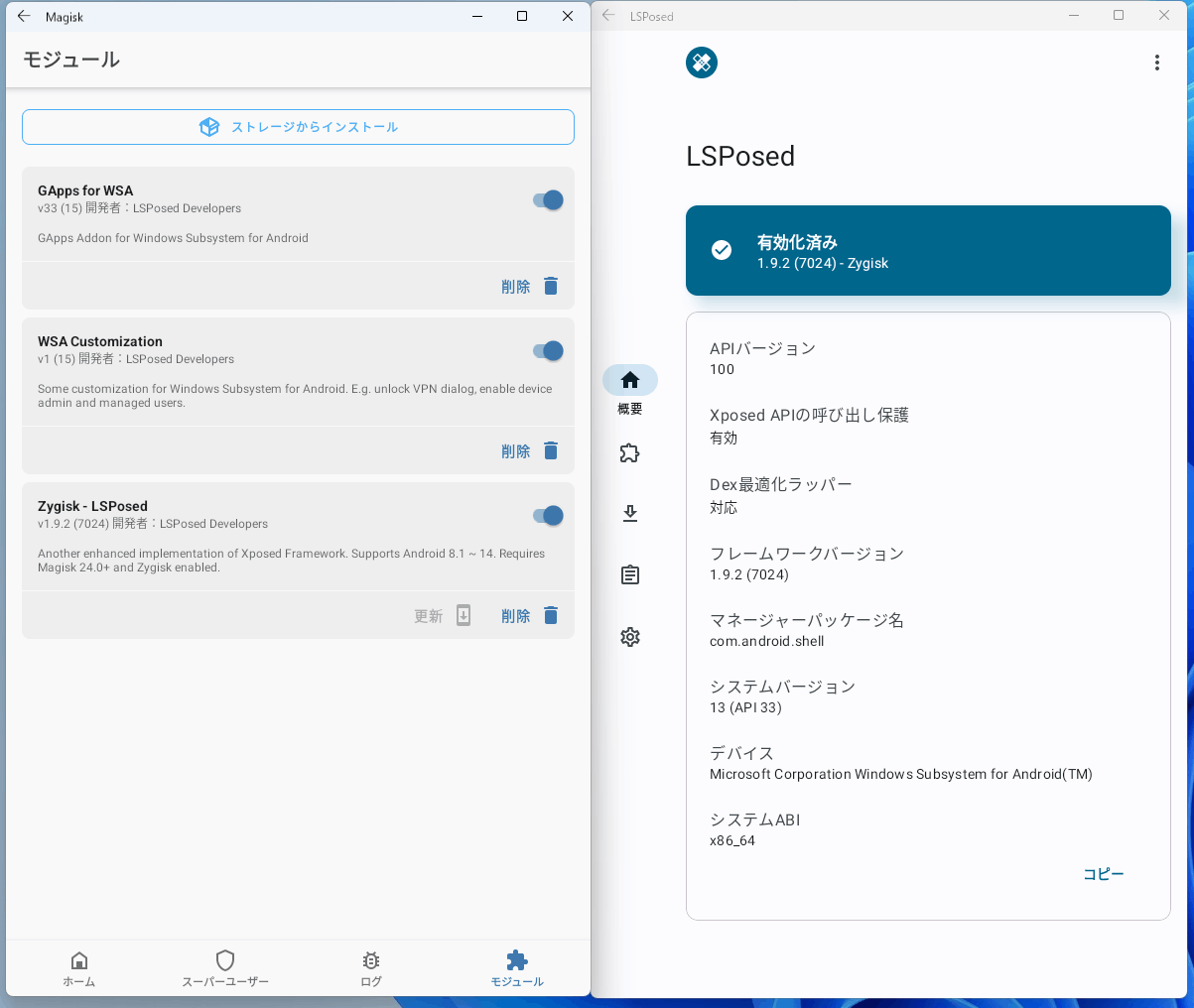Click the checkmark icon in activated card
1194x1008 pixels.
722,250
